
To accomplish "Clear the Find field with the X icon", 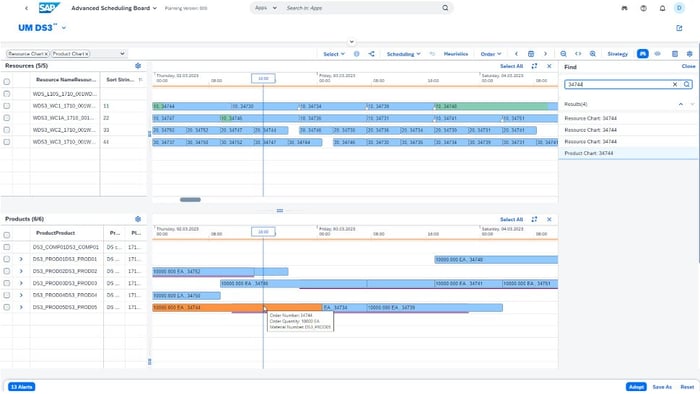I will pos(675,84).
